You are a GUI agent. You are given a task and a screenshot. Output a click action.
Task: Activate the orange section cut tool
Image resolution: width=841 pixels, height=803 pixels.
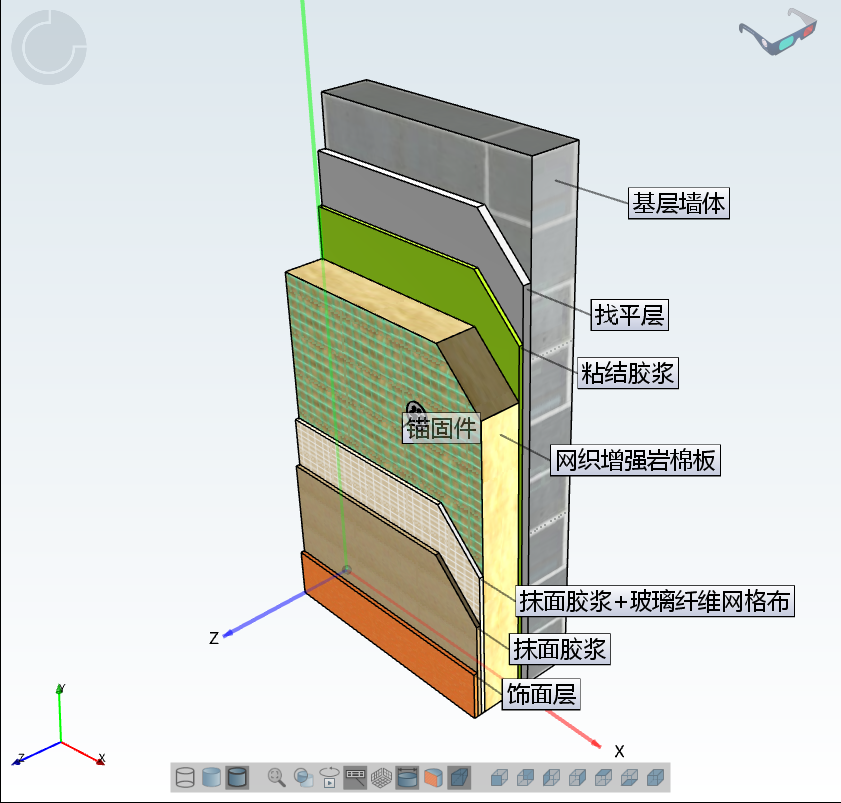(x=433, y=777)
